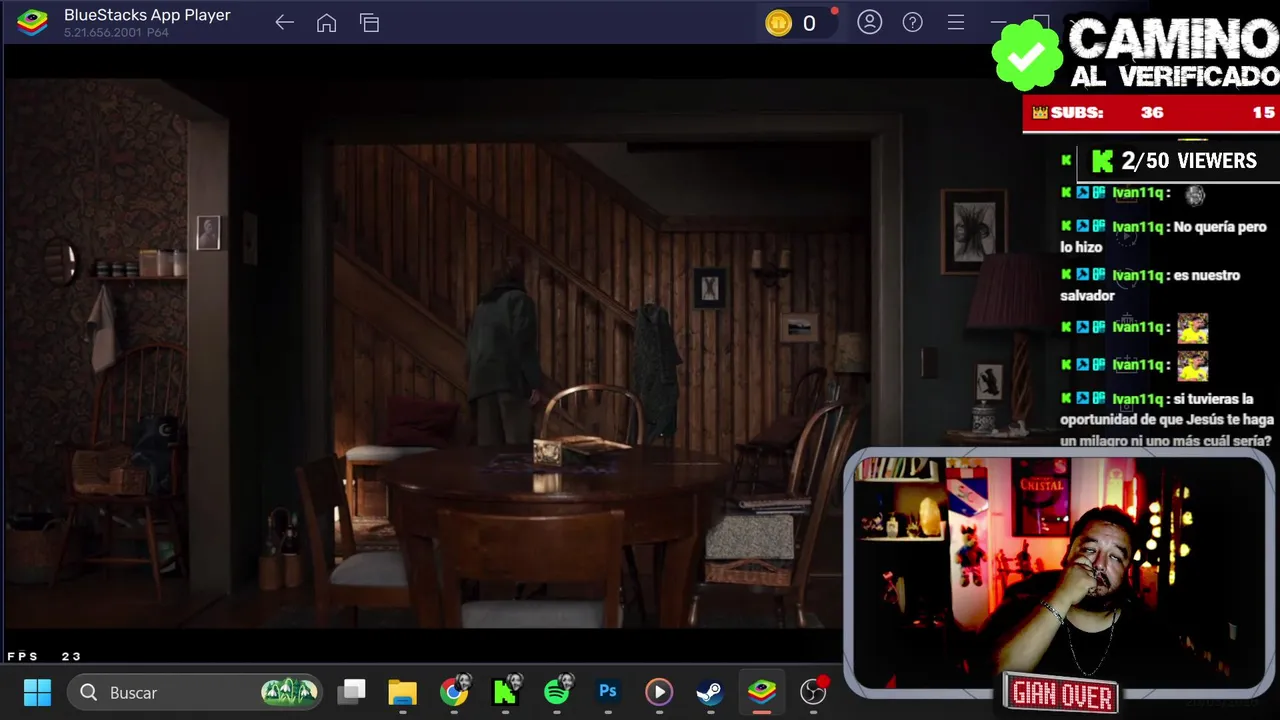Open OBS Studio from taskbar
1280x720 pixels.
coord(814,691)
